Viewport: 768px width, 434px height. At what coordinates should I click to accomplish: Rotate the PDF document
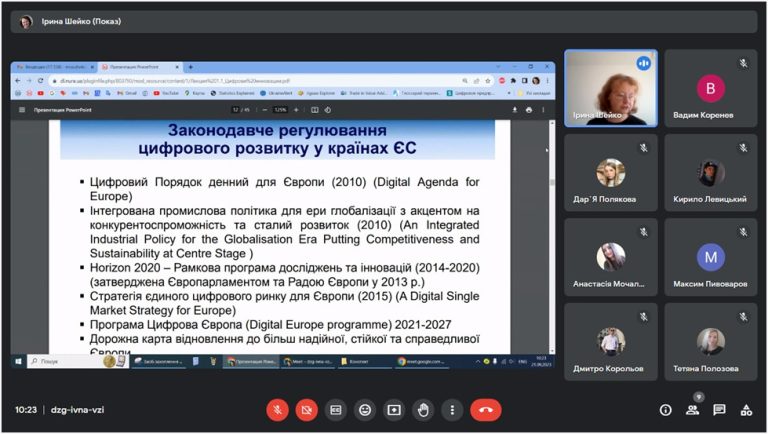point(328,110)
